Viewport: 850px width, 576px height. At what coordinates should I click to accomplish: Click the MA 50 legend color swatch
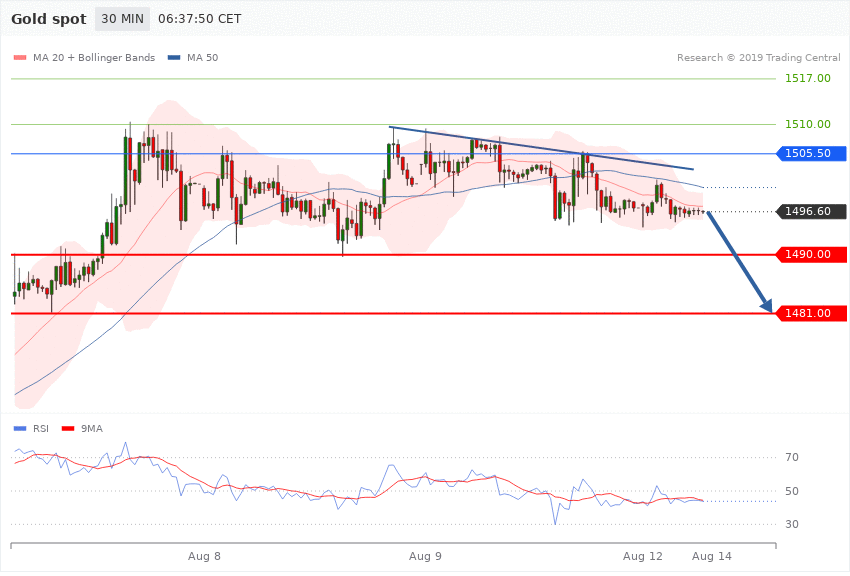coord(174,58)
